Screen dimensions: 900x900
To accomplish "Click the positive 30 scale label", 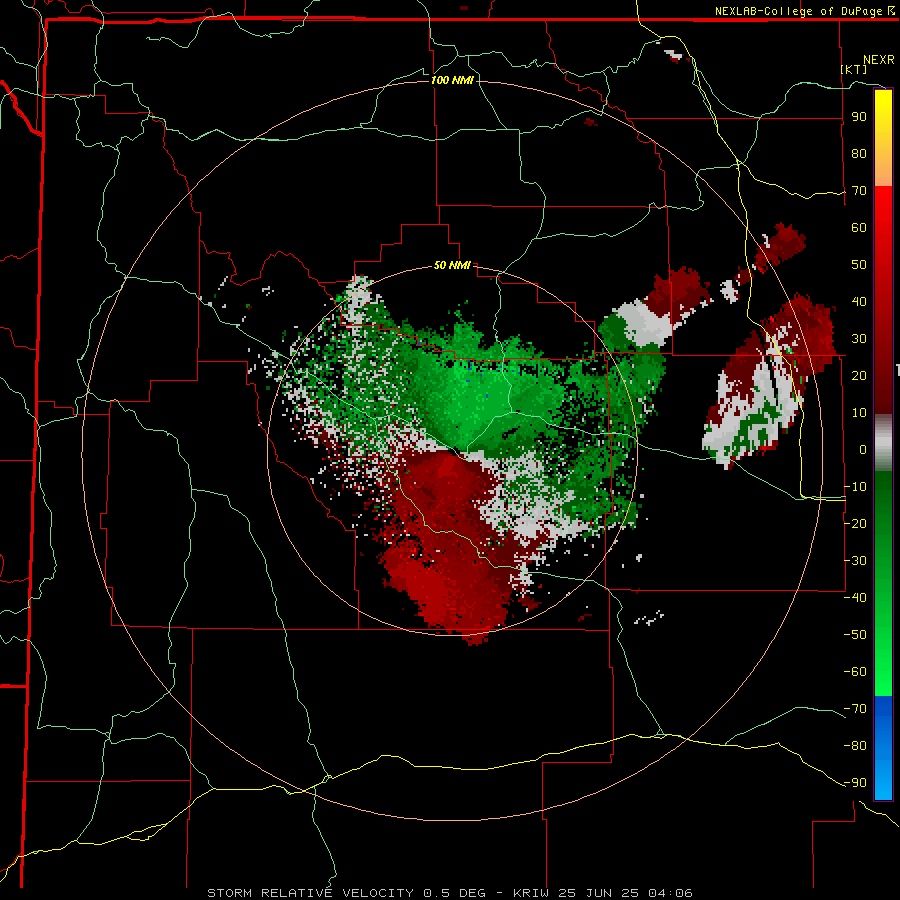I will (859, 339).
